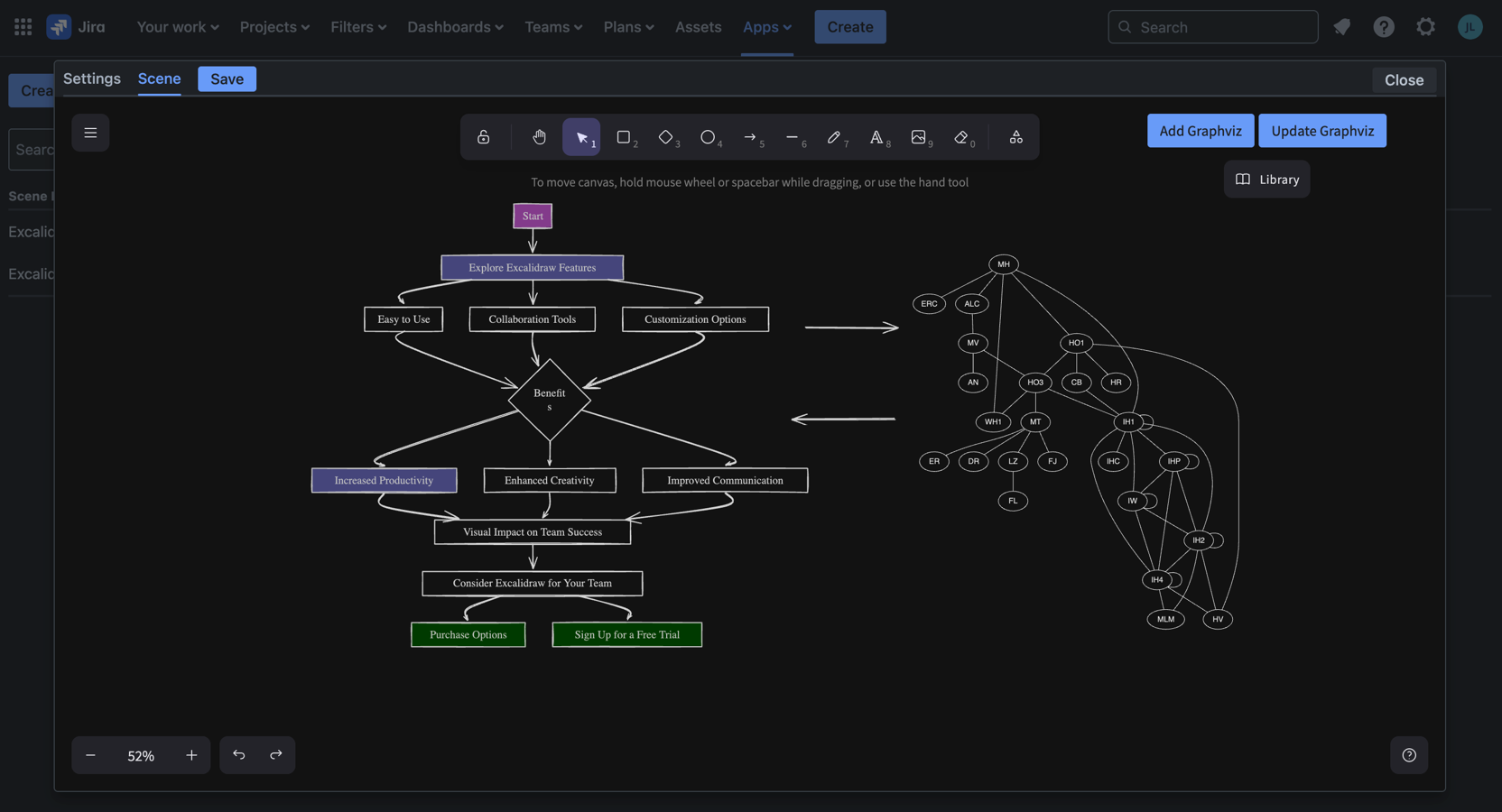This screenshot has width=1502, height=812.
Task: Expand the Projects dropdown in Jira
Action: click(x=274, y=27)
